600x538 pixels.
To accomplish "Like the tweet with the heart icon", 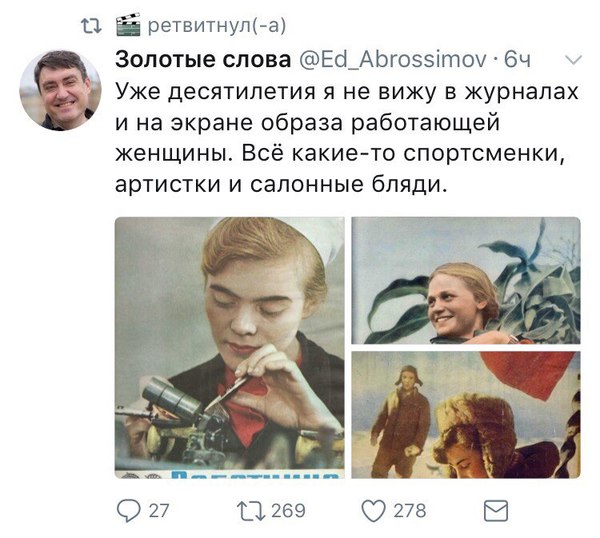I will pos(373,511).
